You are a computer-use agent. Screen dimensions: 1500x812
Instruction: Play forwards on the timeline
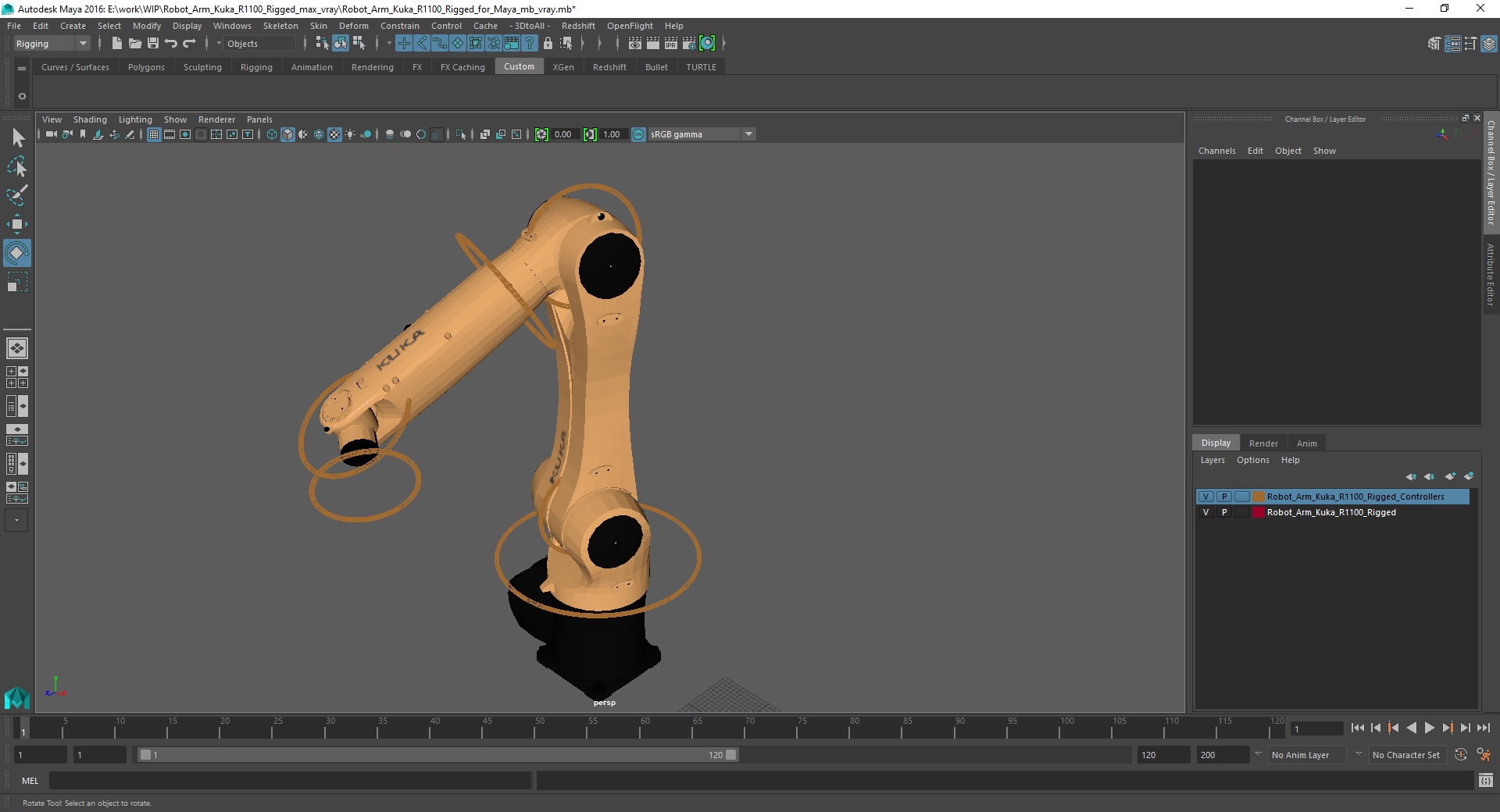point(1429,728)
